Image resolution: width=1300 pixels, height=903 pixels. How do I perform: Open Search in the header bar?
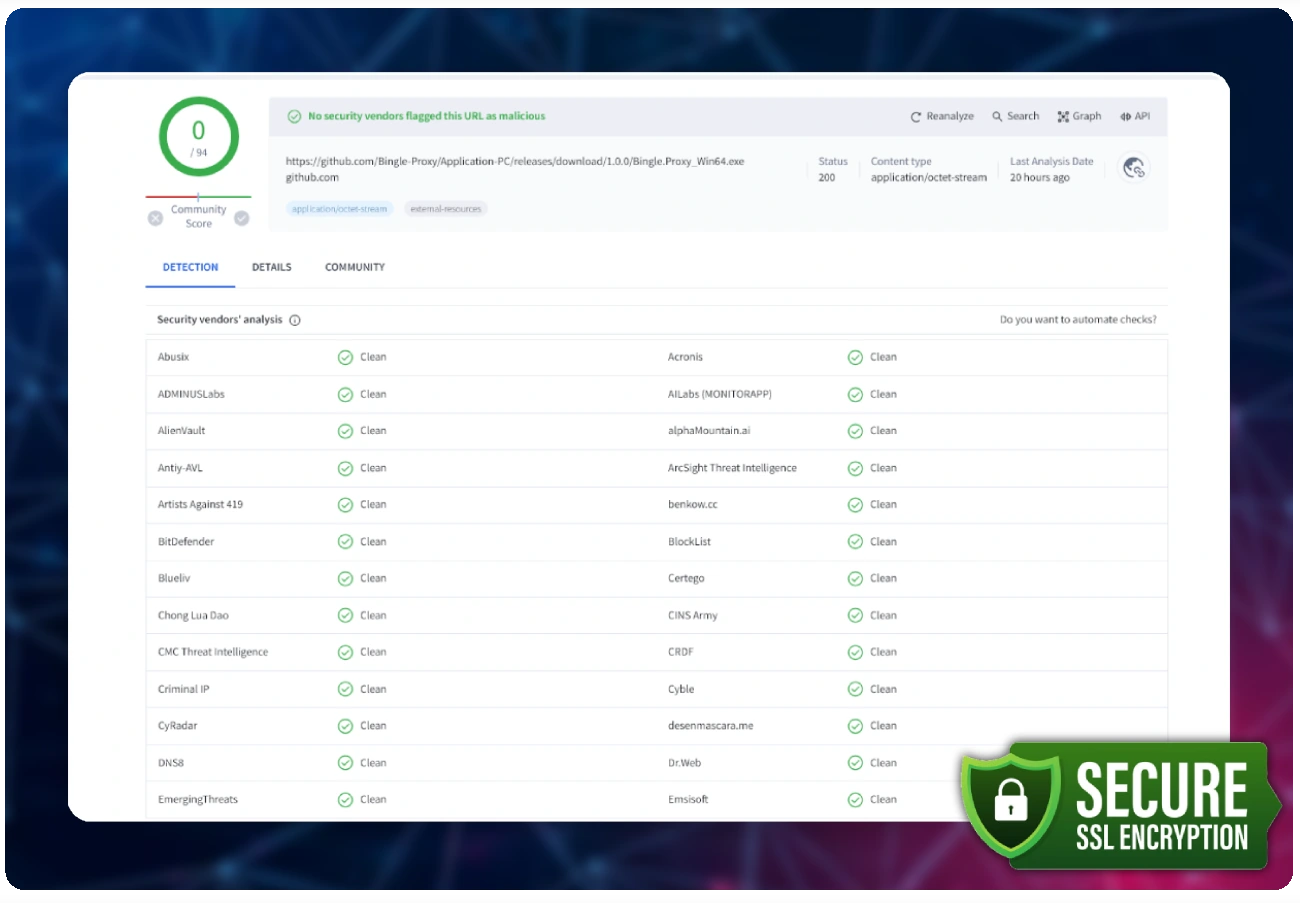[x=1015, y=116]
